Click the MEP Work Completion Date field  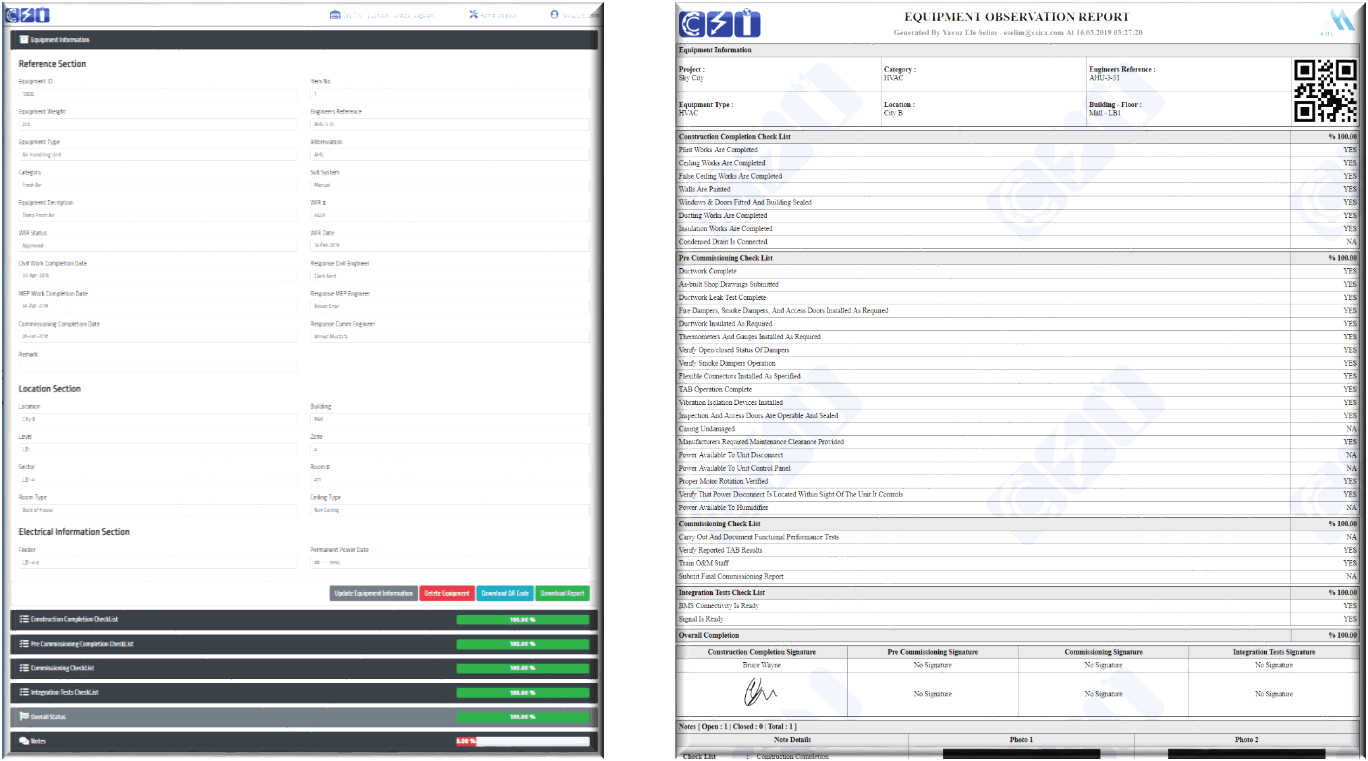point(158,306)
